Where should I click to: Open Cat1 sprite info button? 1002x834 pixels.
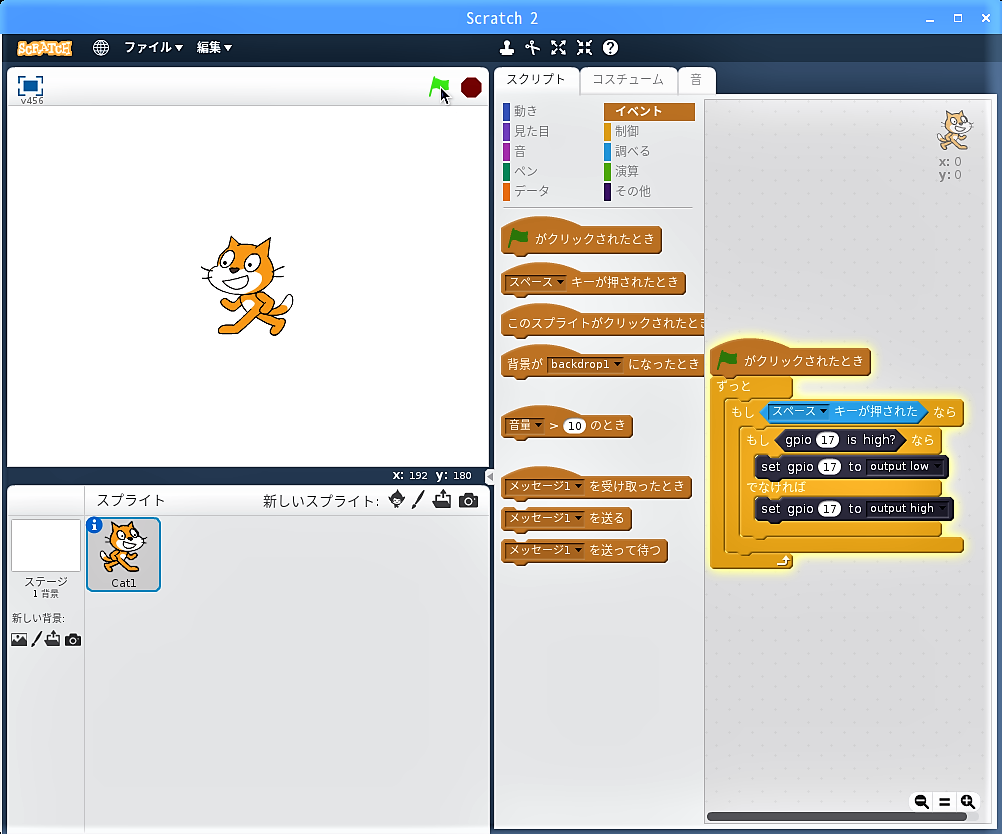pyautogui.click(x=95, y=525)
